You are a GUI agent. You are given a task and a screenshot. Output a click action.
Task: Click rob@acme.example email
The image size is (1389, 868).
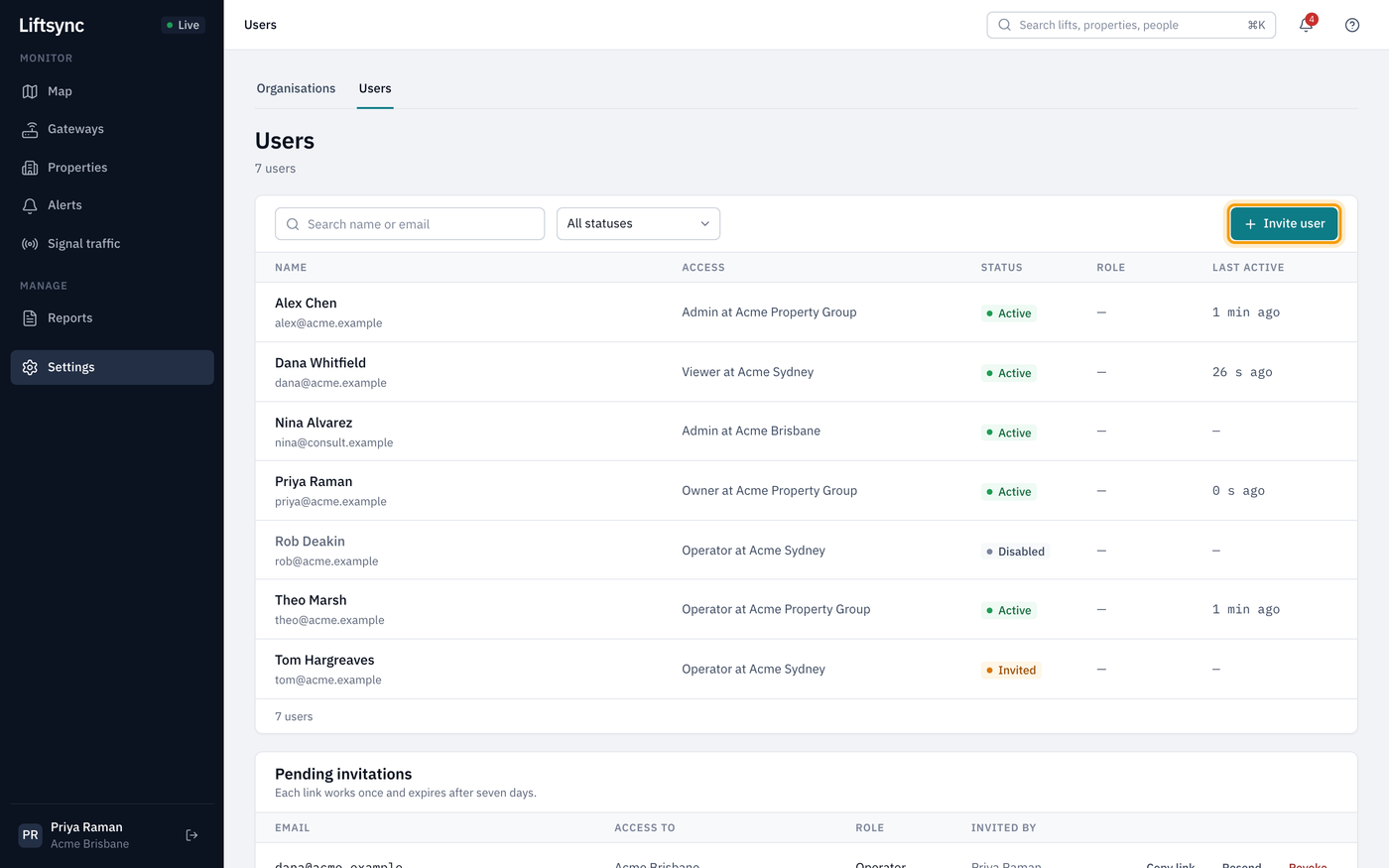pyautogui.click(x=326, y=561)
